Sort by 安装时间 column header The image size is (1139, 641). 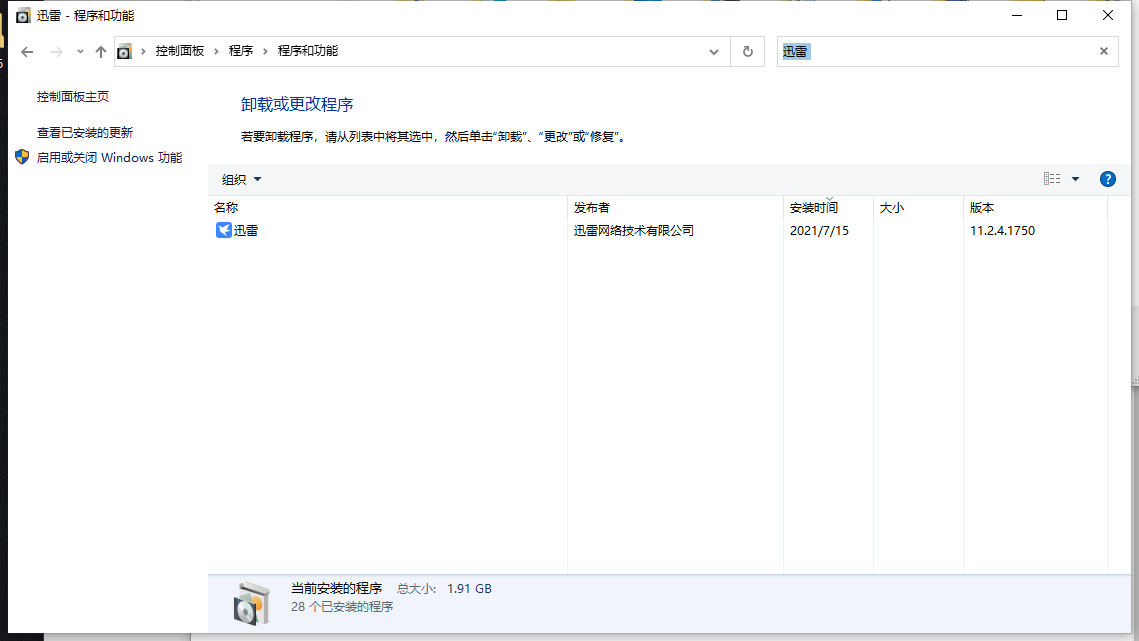813,208
